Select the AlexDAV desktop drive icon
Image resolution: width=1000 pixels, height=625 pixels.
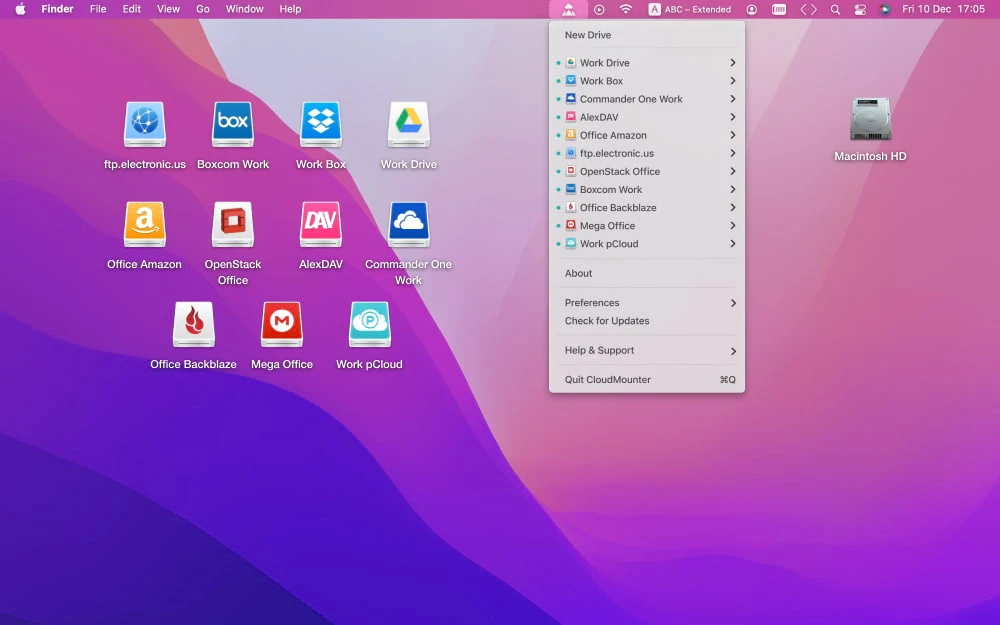click(321, 225)
